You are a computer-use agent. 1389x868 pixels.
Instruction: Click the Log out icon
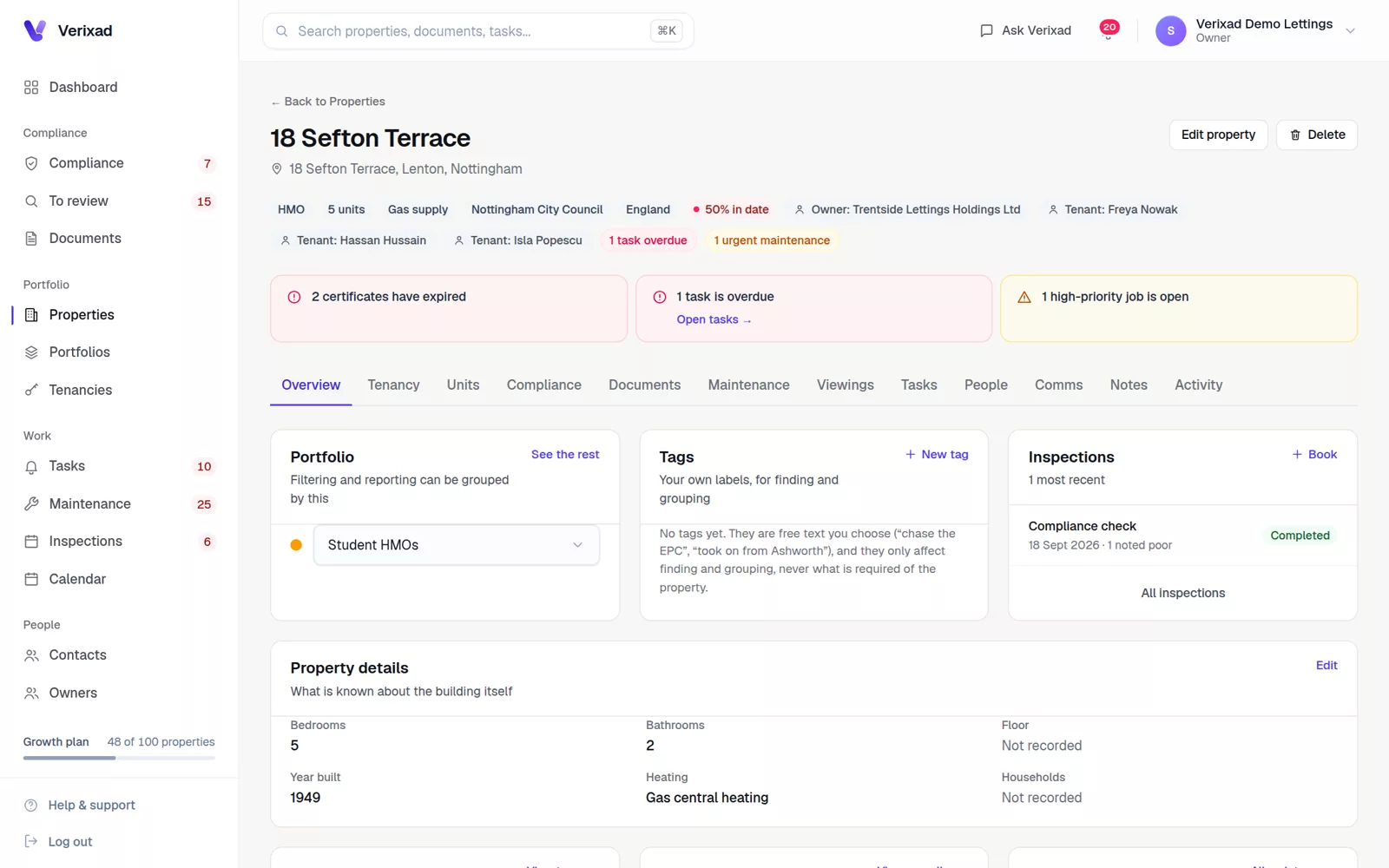(31, 842)
